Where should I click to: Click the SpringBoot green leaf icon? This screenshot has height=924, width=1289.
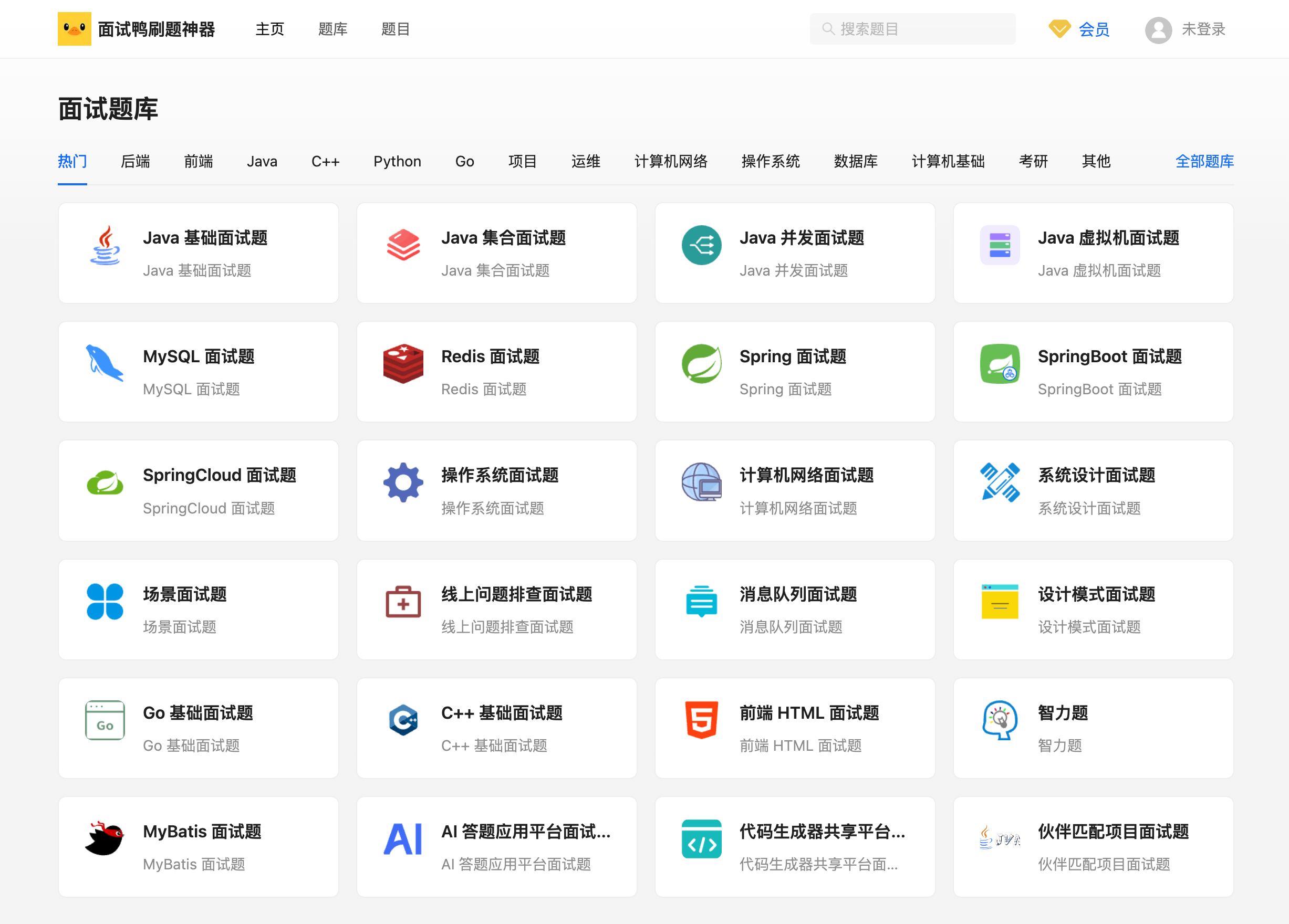click(x=1000, y=363)
